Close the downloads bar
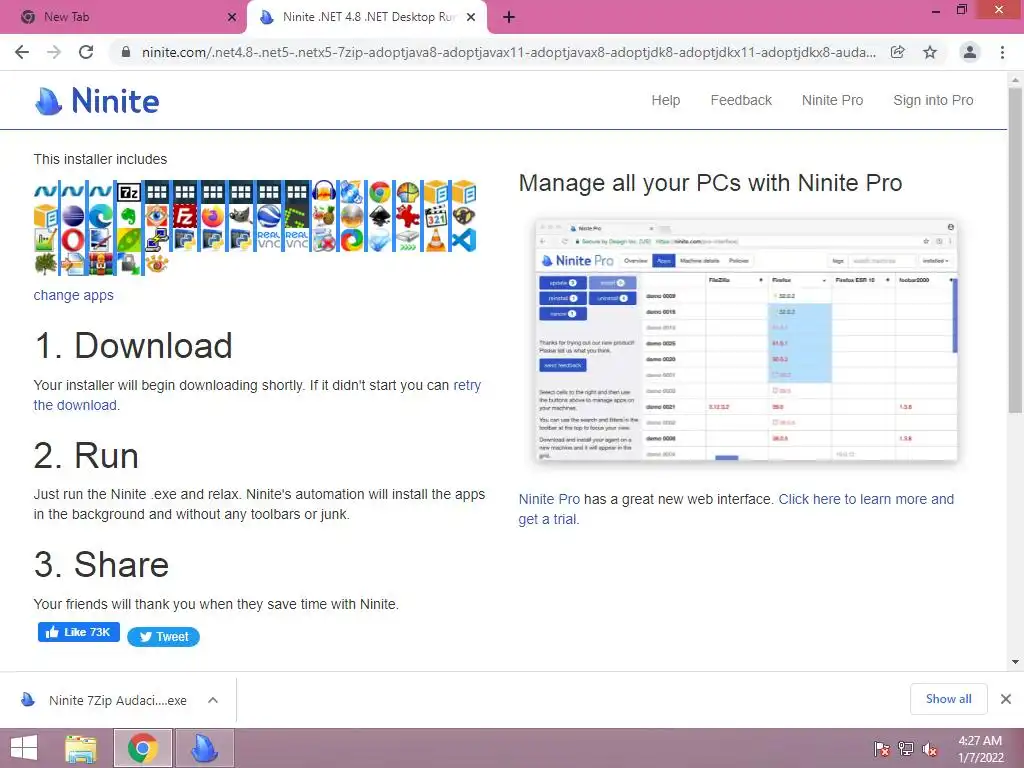The width and height of the screenshot is (1024, 768). (x=1006, y=699)
